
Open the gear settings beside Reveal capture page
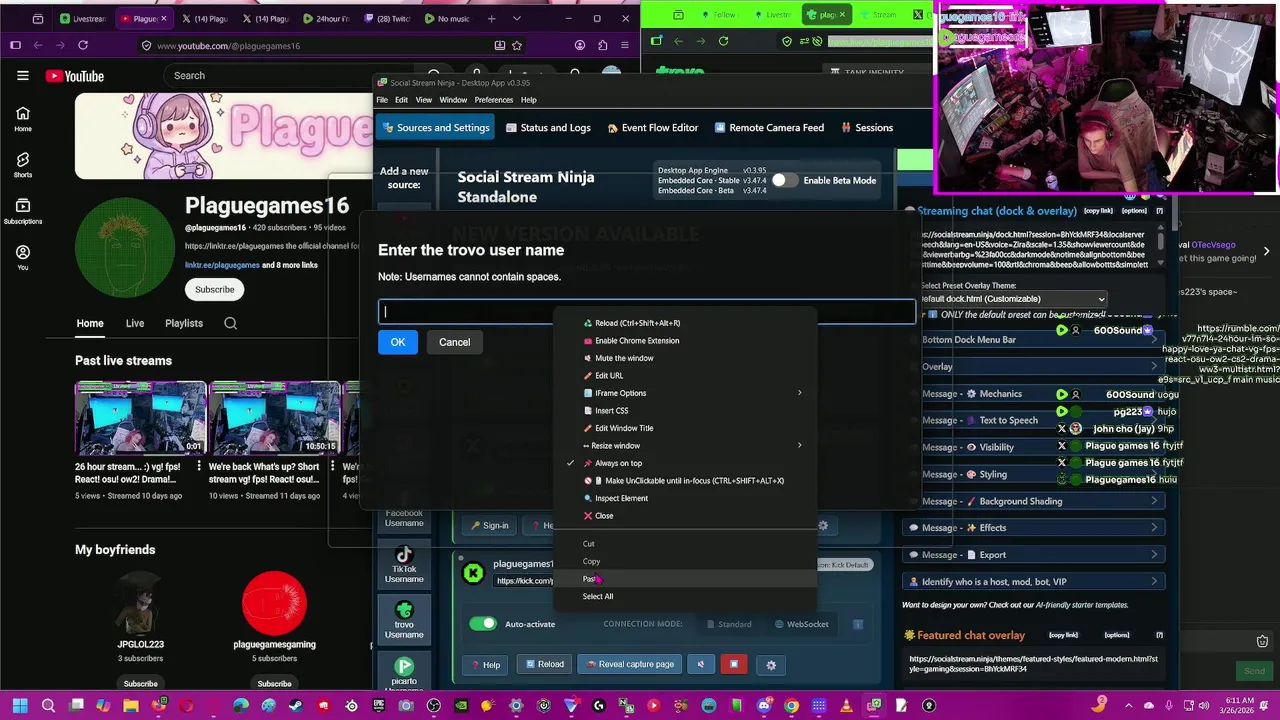771,664
